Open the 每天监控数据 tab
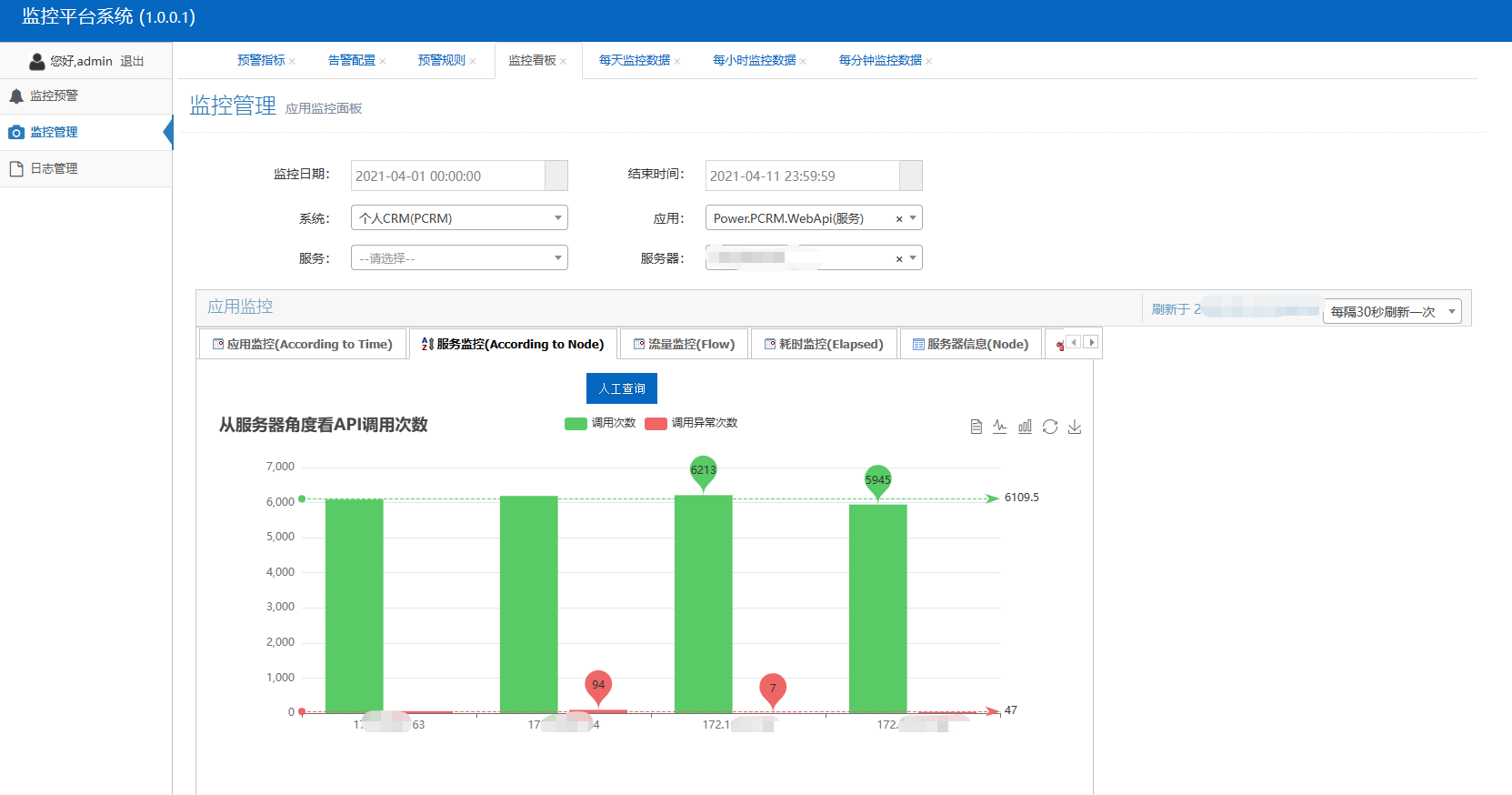This screenshot has height=795, width=1512. tap(634, 60)
